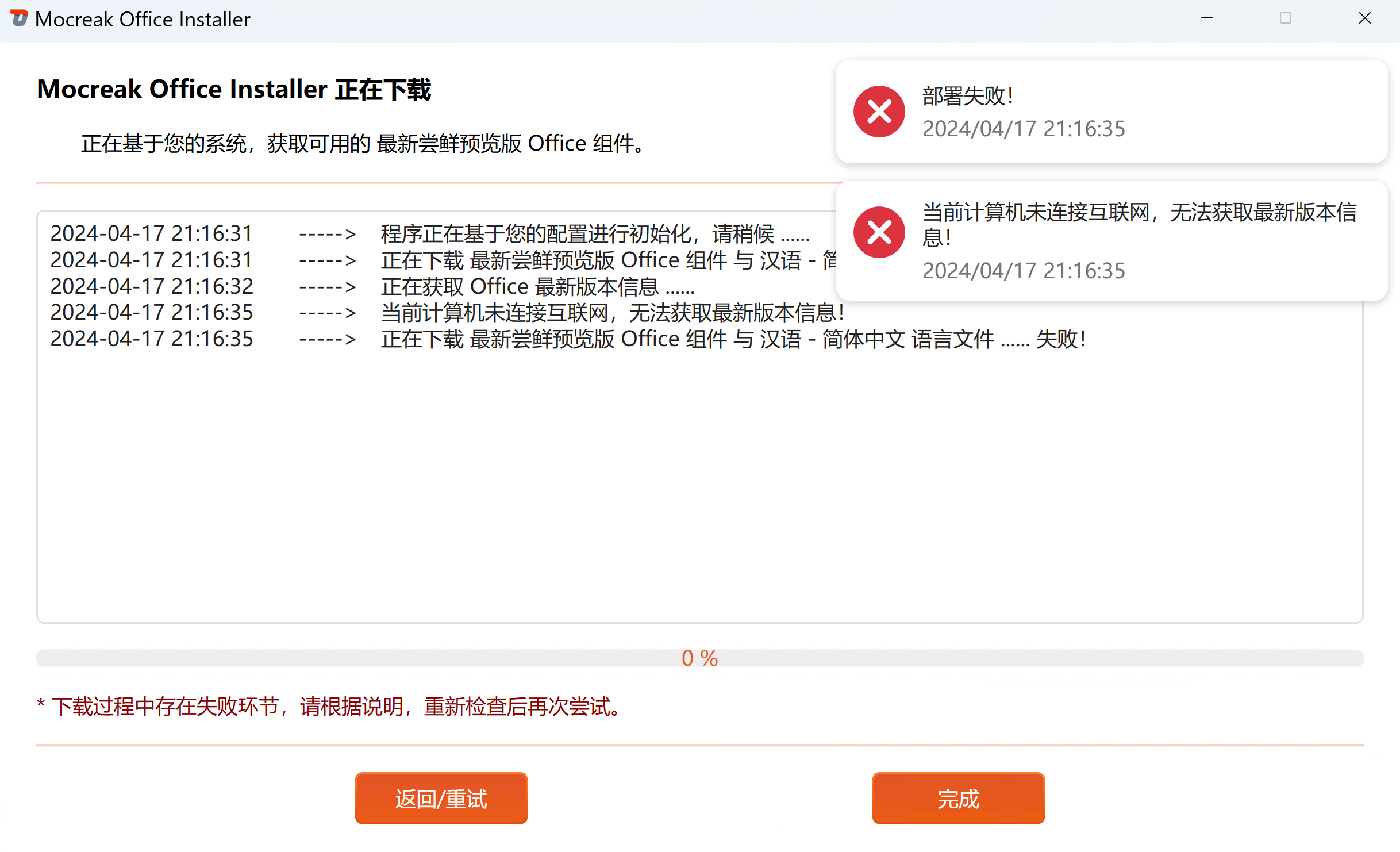1400x852 pixels.
Task: Click the red failure warning text below progress
Action: (330, 707)
